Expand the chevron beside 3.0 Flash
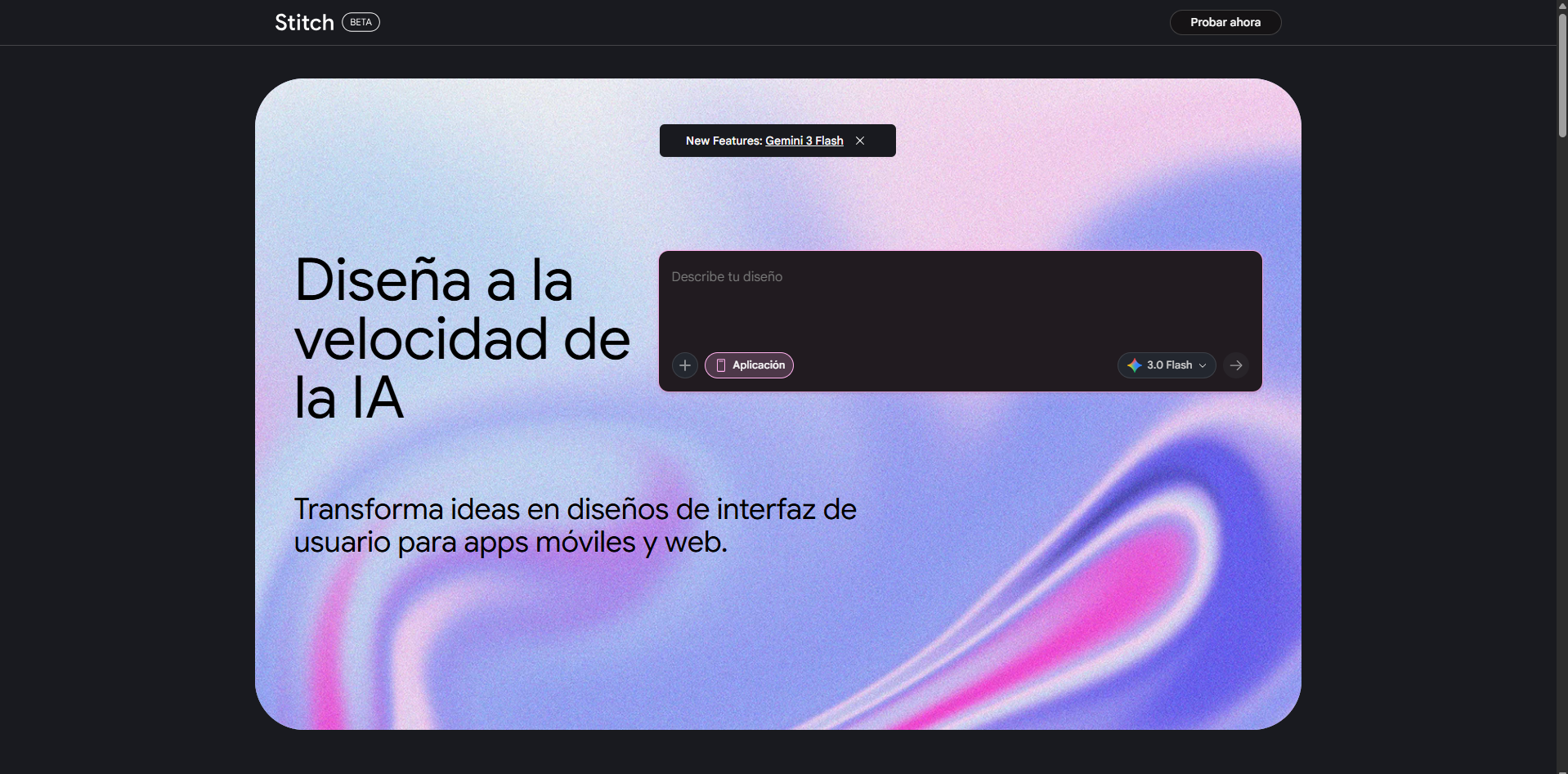 coord(1203,365)
